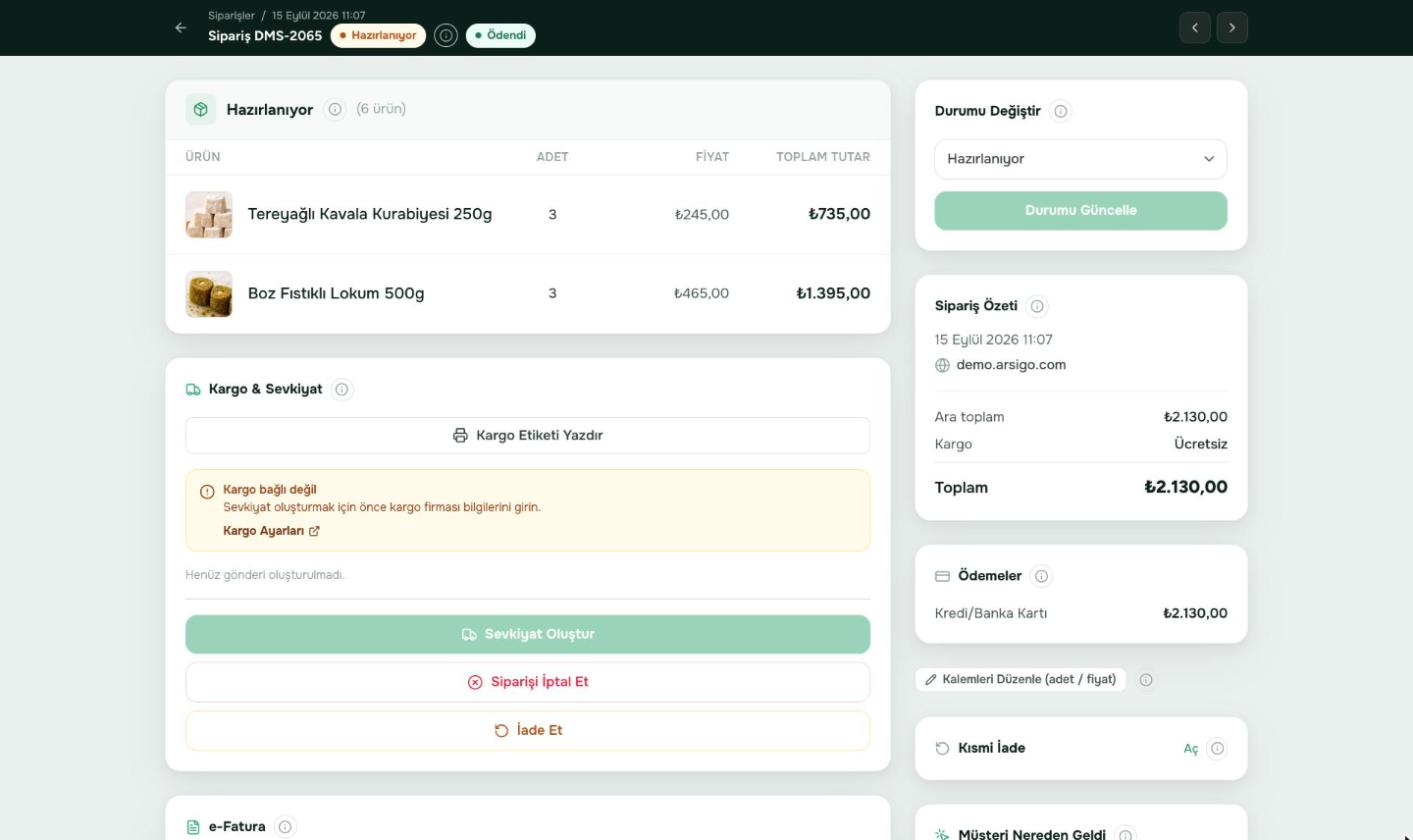Screen dimensions: 1413x840
Task: Click Kargo Etiketi Yazdır button
Action: pyautogui.click(x=528, y=436)
